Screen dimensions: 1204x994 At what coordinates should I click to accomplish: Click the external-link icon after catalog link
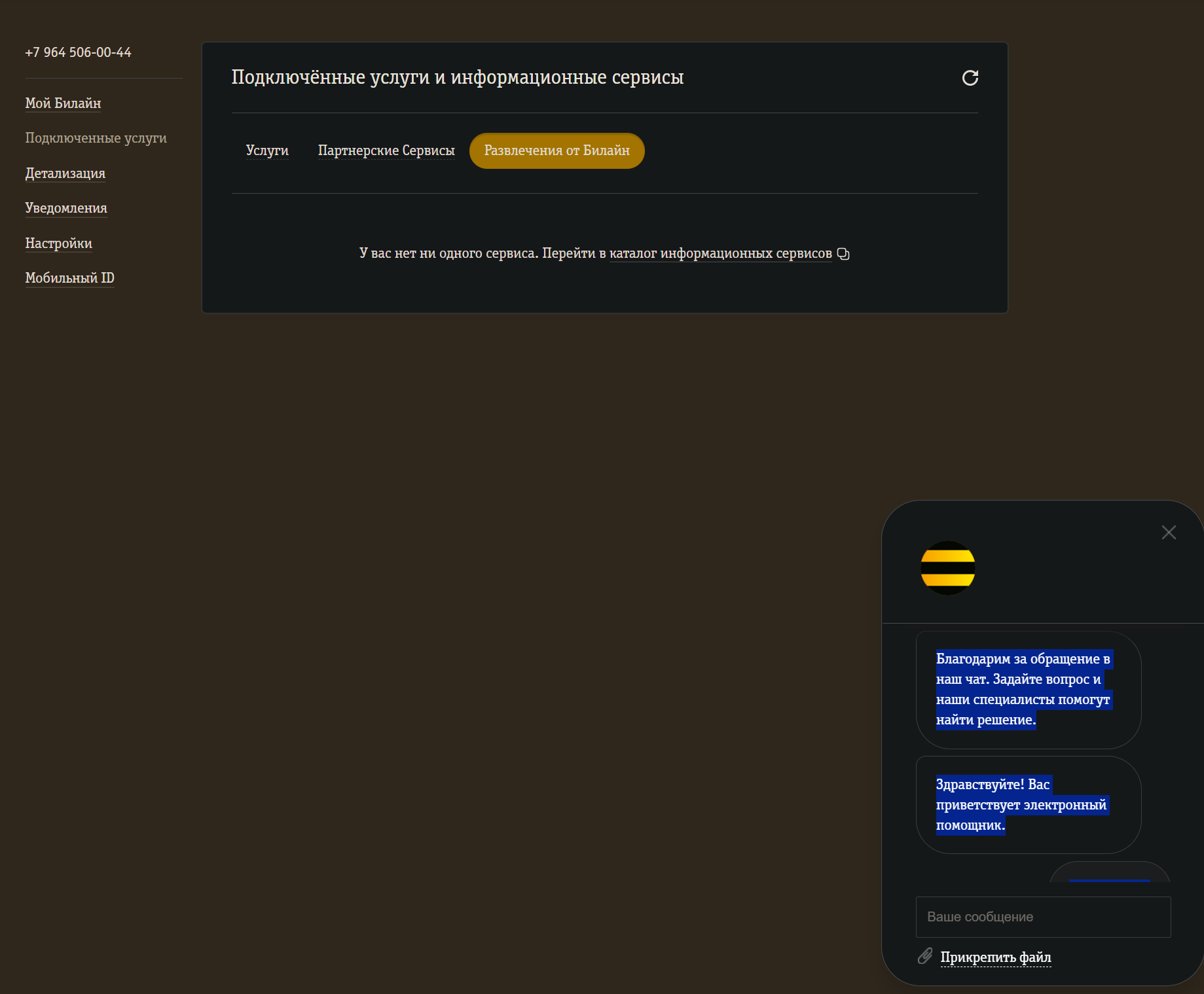pyautogui.click(x=843, y=254)
